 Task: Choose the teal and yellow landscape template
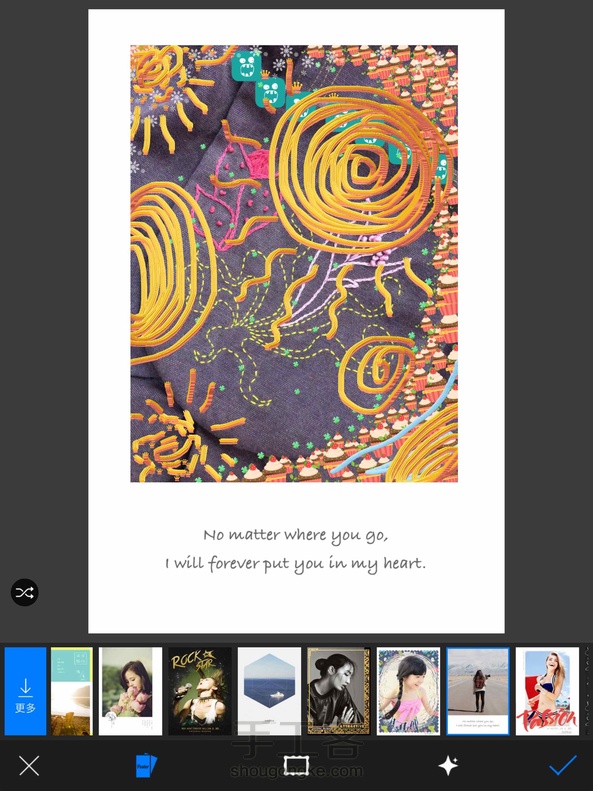(72, 692)
